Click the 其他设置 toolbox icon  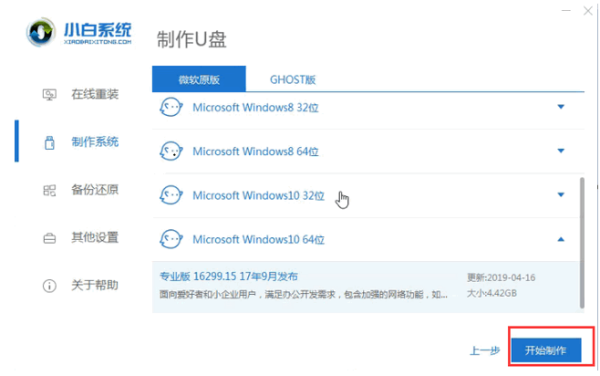coord(49,238)
